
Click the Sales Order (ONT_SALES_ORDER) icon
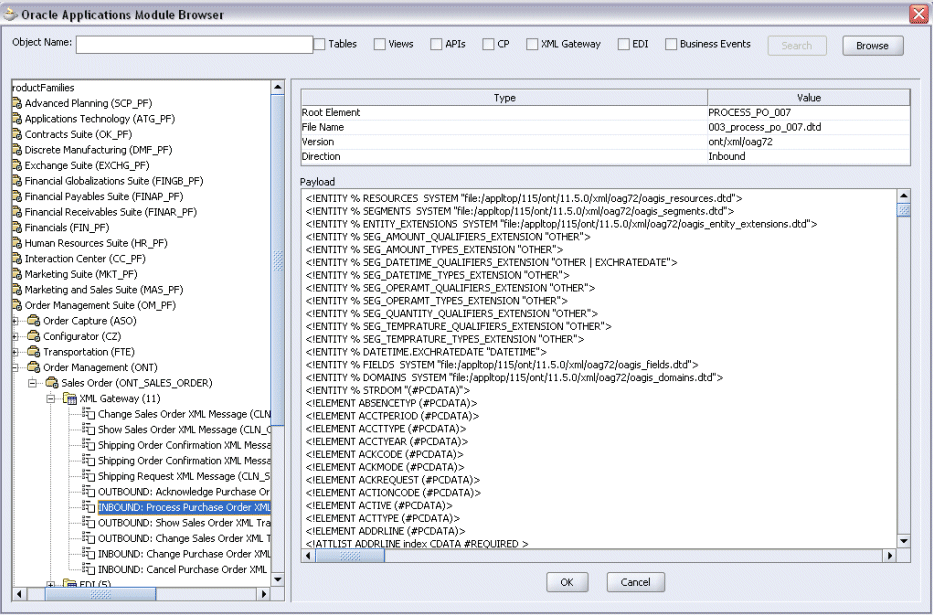[52, 383]
